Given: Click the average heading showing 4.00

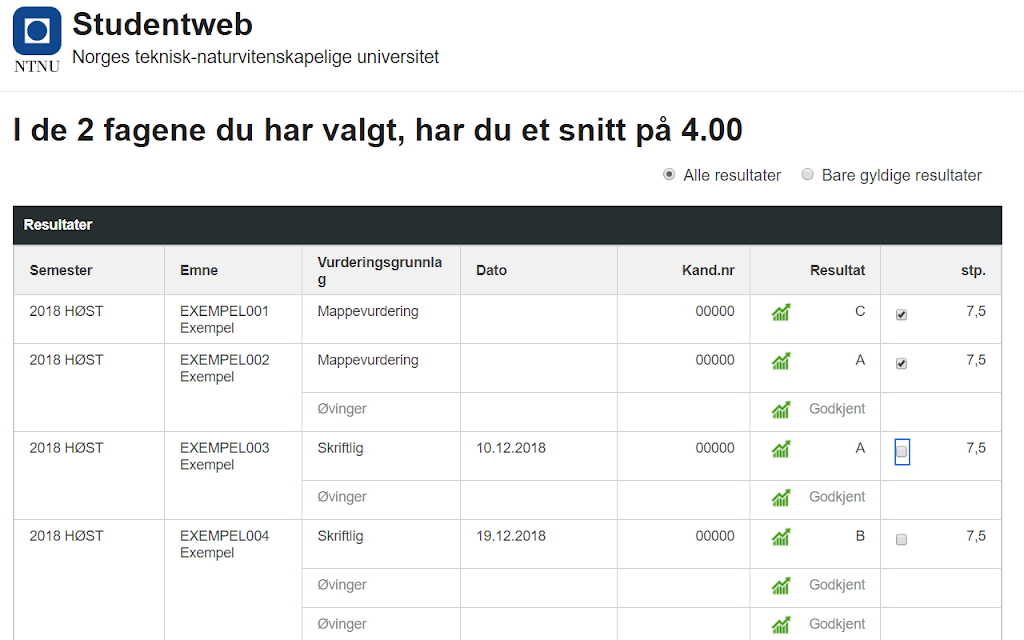Looking at the screenshot, I should point(377,130).
